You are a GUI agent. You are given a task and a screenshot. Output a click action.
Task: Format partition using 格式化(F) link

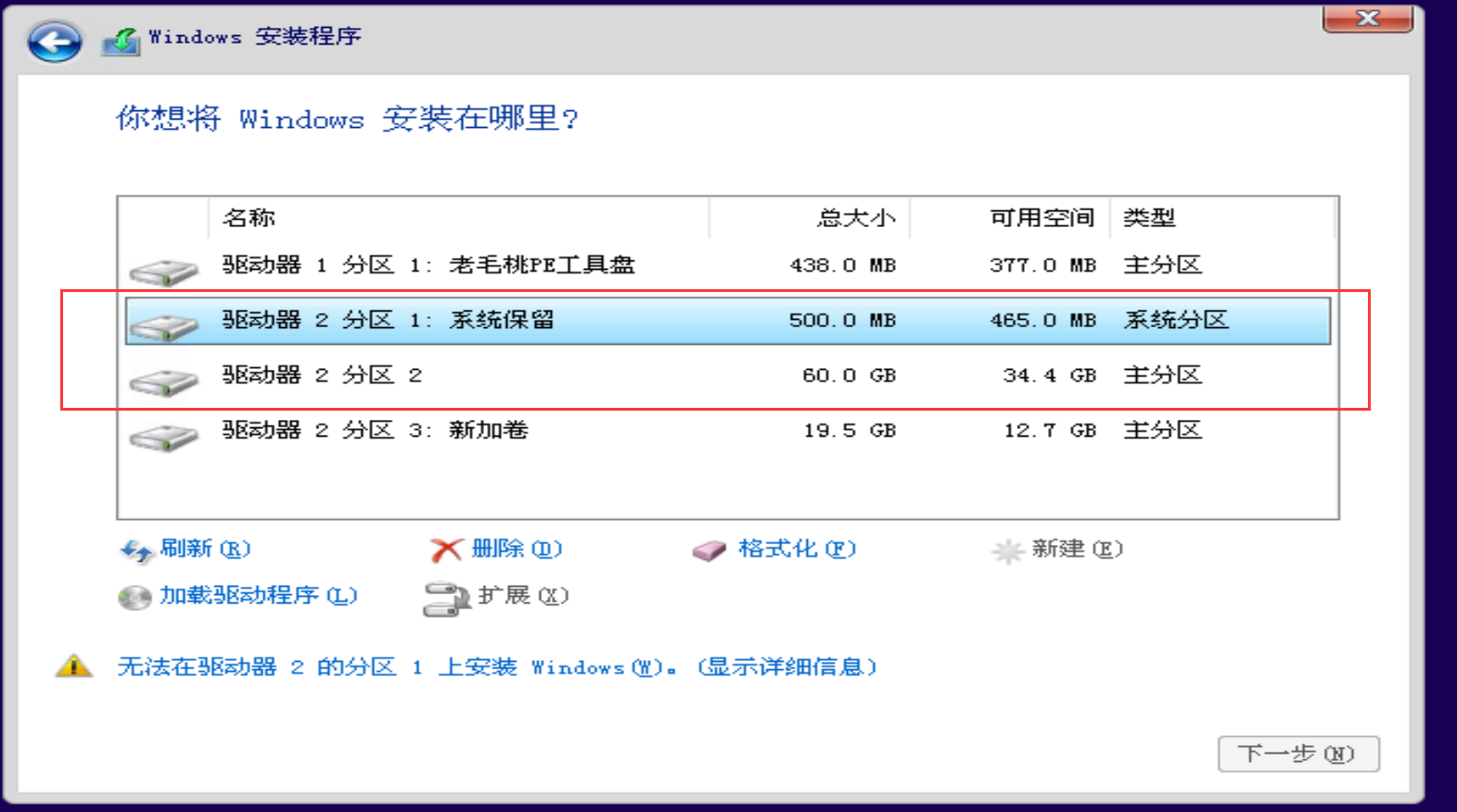point(797,549)
